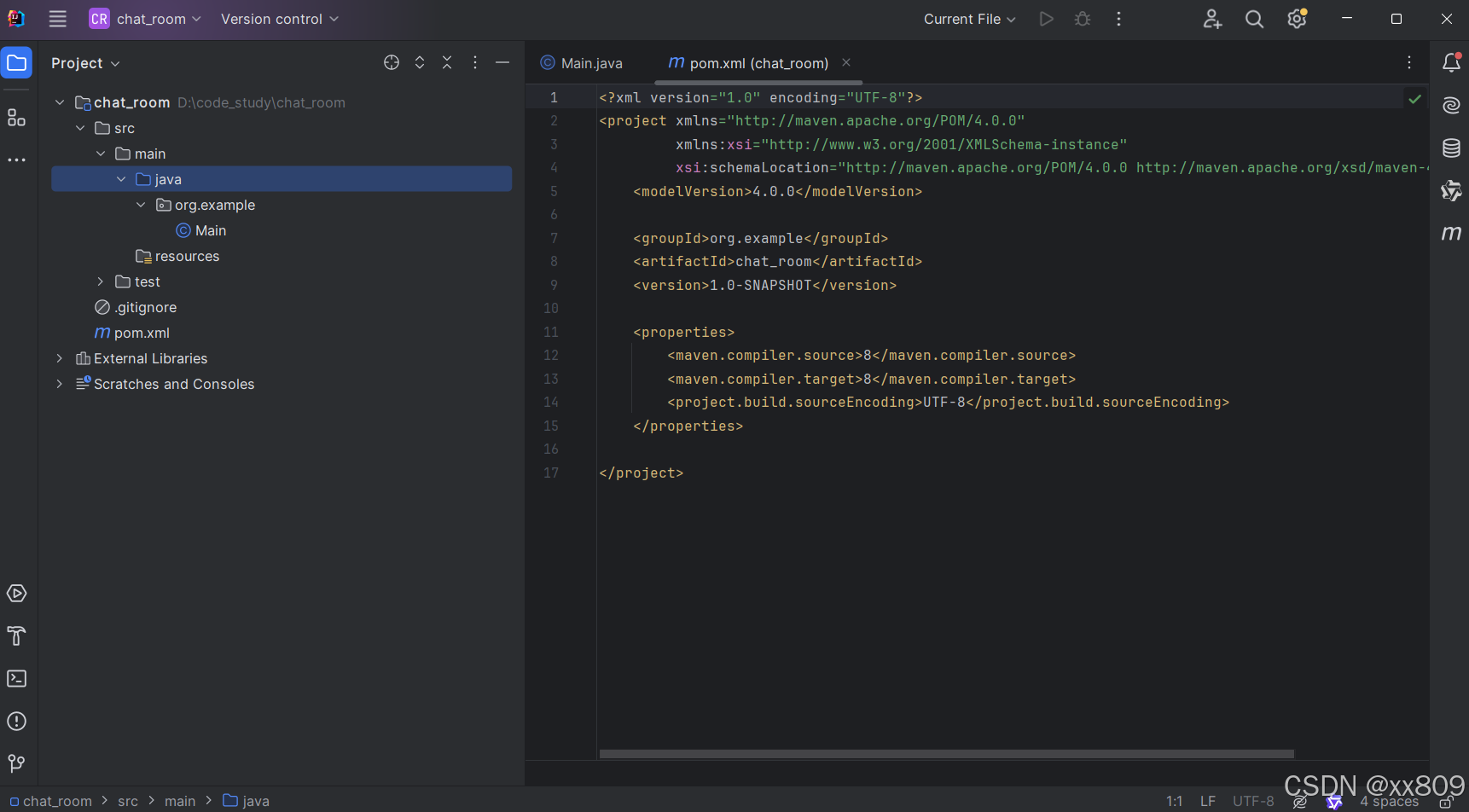Click java breadcrumb in navigation bar
Image resolution: width=1469 pixels, height=812 pixels.
(x=247, y=801)
